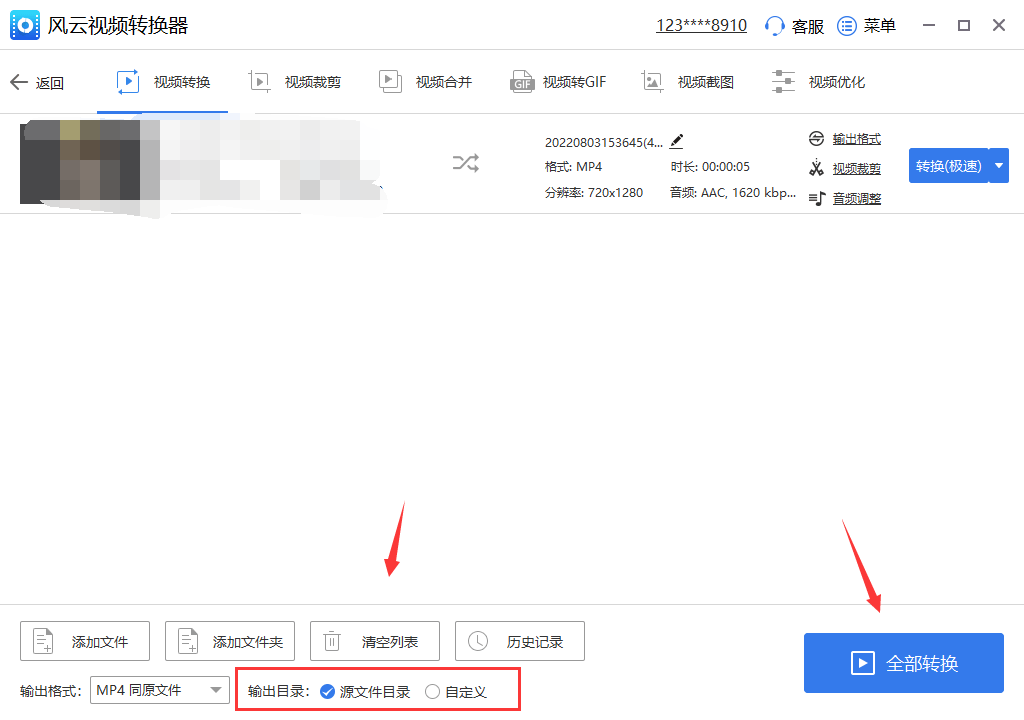
Task: Click the scissors icon beside 视频裁剪 link
Action: coord(816,168)
